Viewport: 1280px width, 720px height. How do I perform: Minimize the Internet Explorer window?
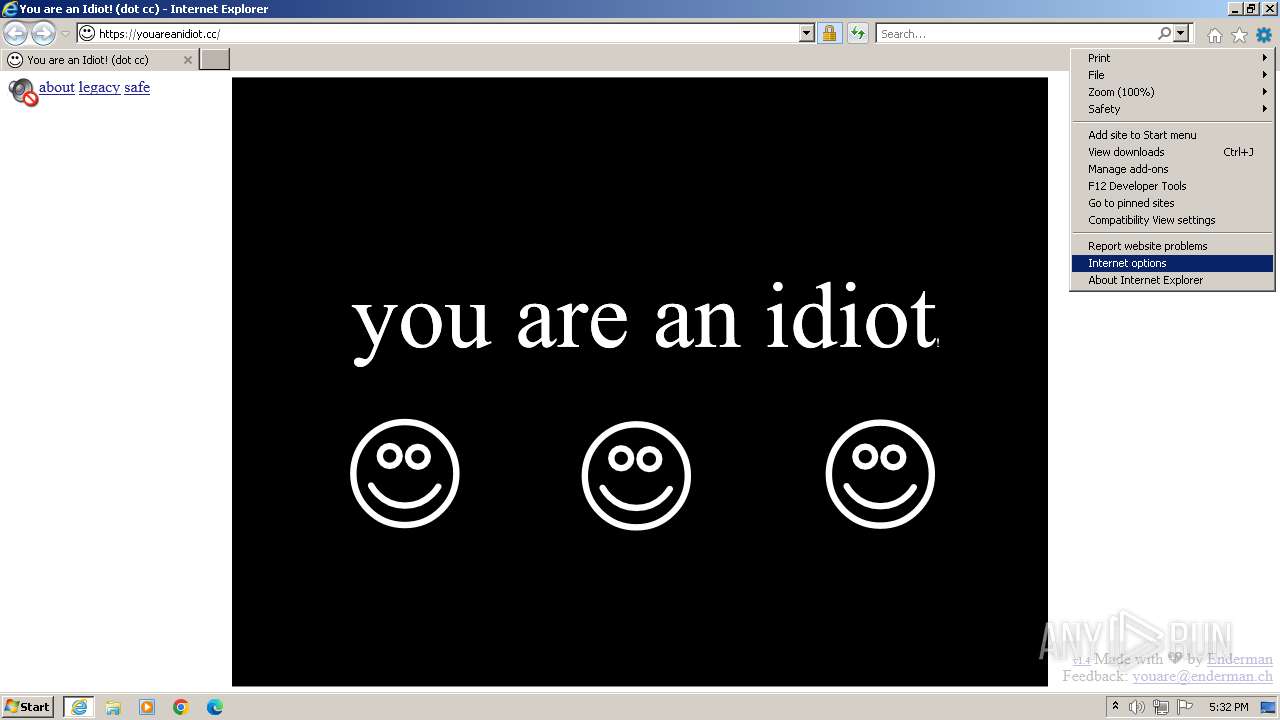[x=1235, y=9]
